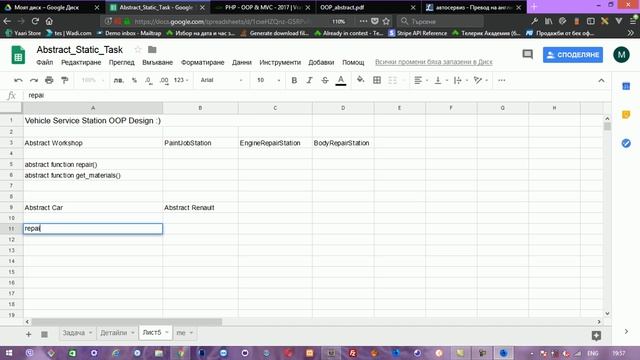Image resolution: width=640 pixels, height=360 pixels.
Task: Open the all sheets list icon
Action: (x=44, y=334)
